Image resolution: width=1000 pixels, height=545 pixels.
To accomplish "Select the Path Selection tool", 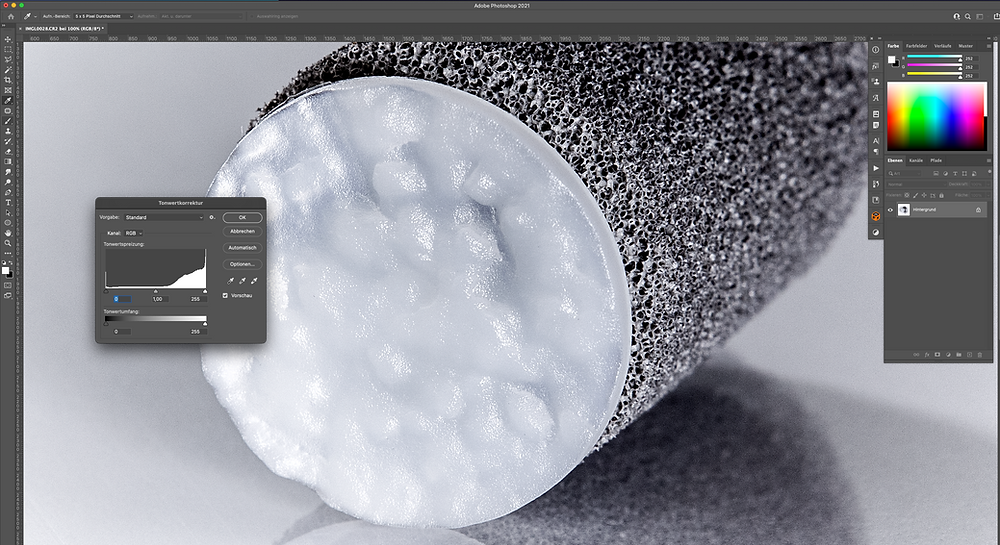I will (8, 212).
